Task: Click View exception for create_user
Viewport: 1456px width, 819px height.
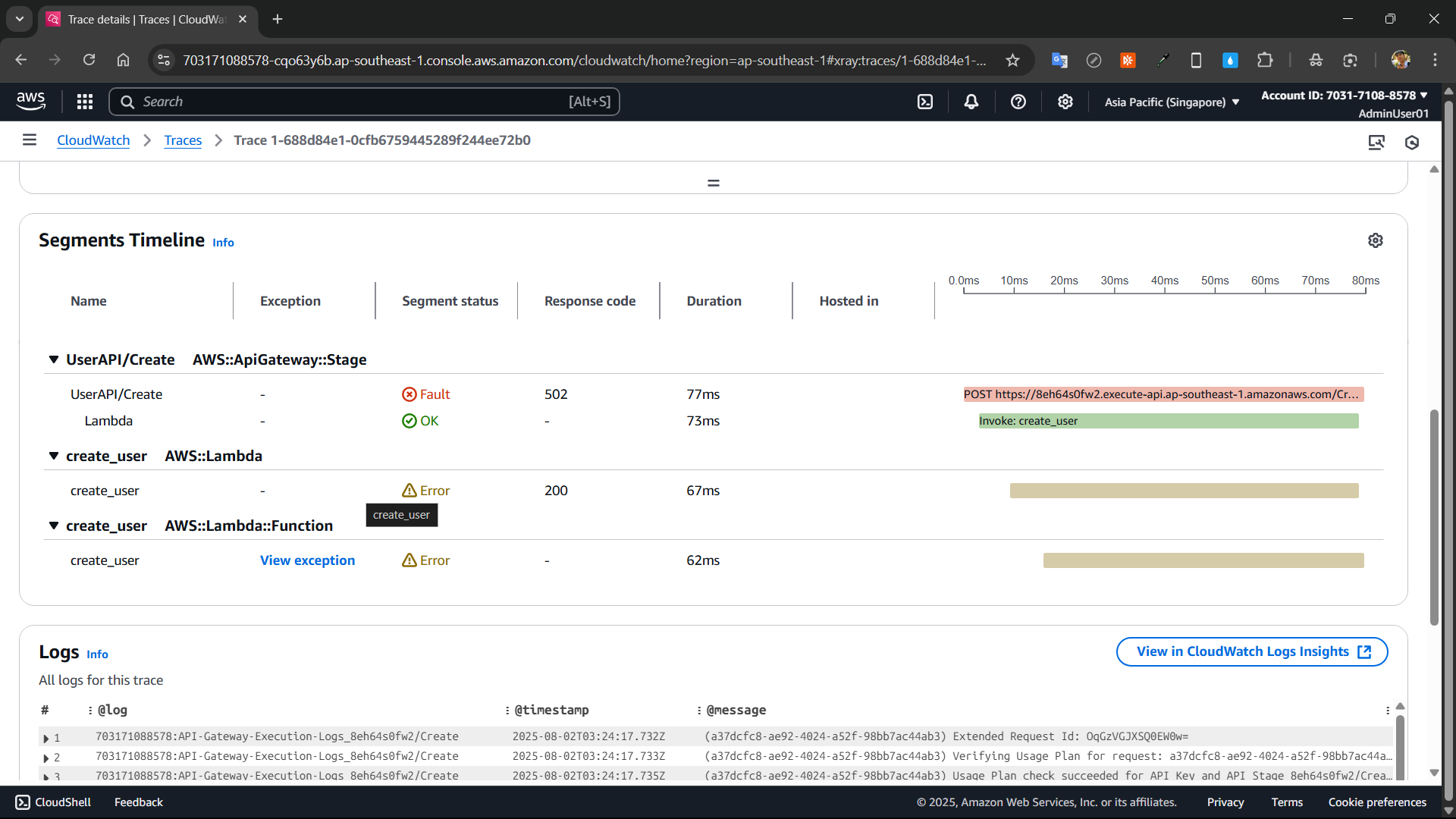Action: (x=307, y=560)
